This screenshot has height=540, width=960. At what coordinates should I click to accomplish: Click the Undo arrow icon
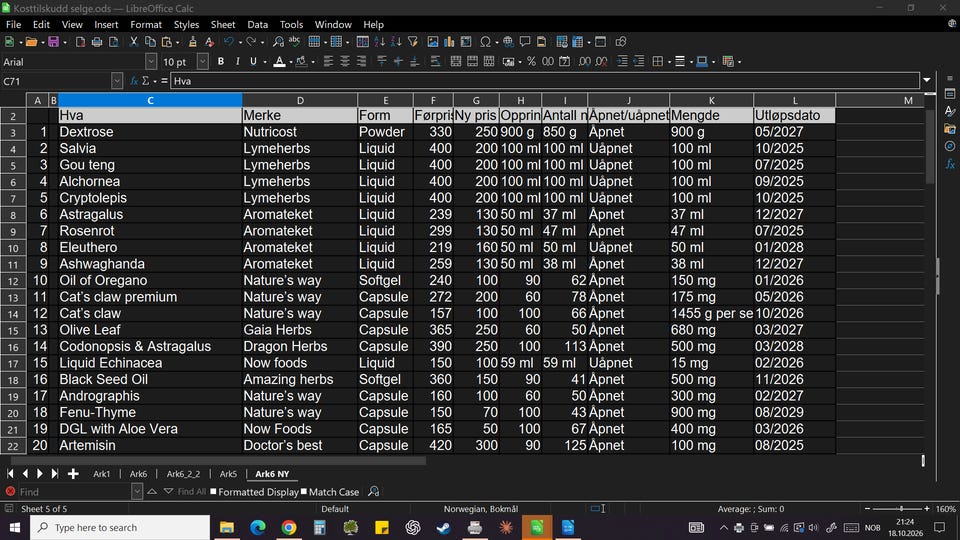click(x=229, y=42)
